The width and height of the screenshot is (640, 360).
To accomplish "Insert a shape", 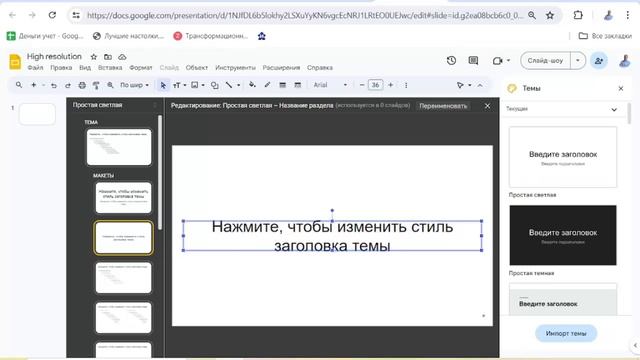I will (215, 85).
